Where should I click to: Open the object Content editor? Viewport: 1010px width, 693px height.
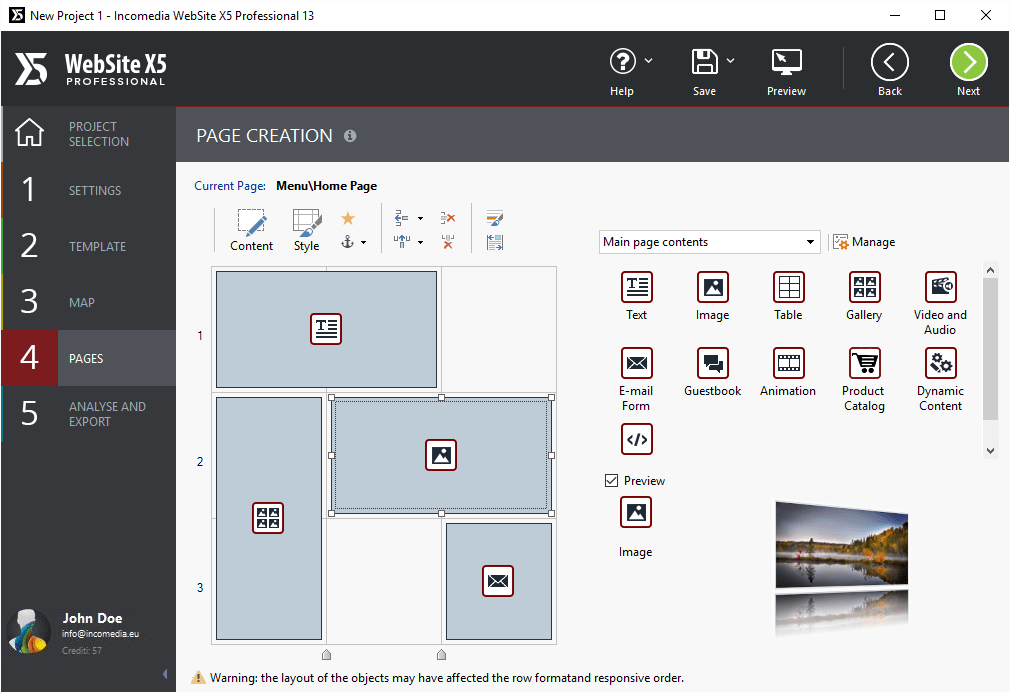pos(251,228)
